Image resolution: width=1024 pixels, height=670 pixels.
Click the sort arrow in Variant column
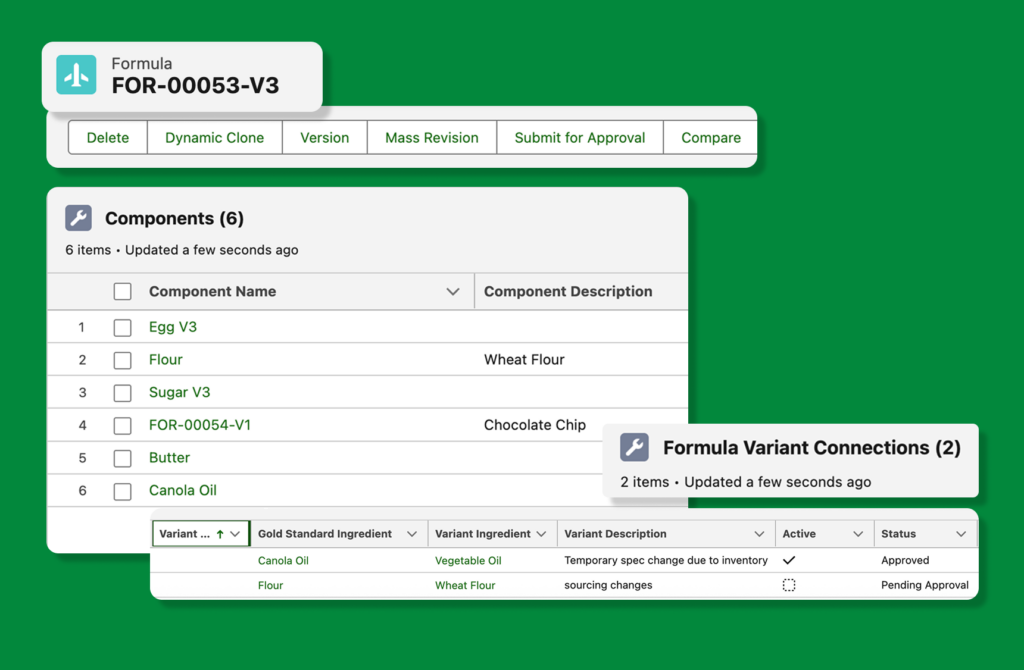pyautogui.click(x=220, y=534)
